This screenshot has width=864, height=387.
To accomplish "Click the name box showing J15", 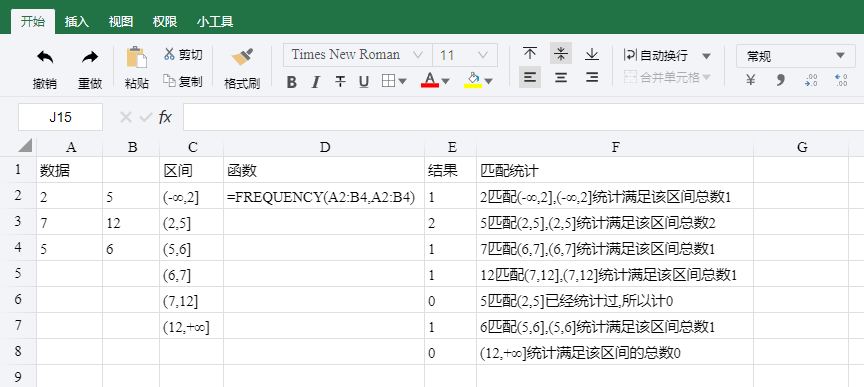I will [60, 117].
